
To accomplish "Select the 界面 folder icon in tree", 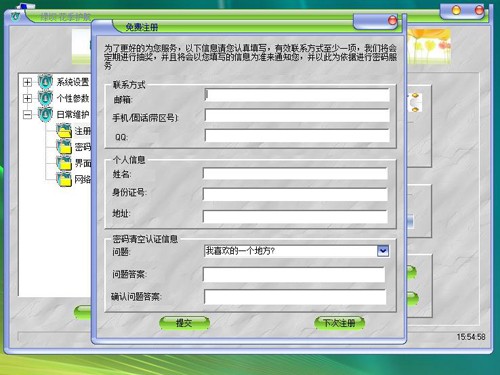I will pos(64,163).
